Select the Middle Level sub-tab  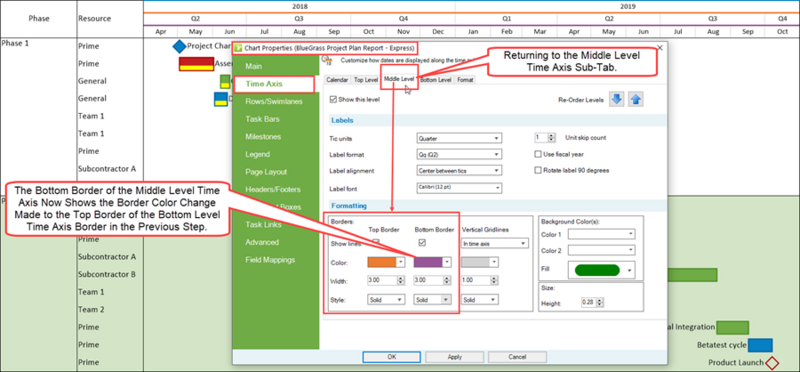pos(399,80)
